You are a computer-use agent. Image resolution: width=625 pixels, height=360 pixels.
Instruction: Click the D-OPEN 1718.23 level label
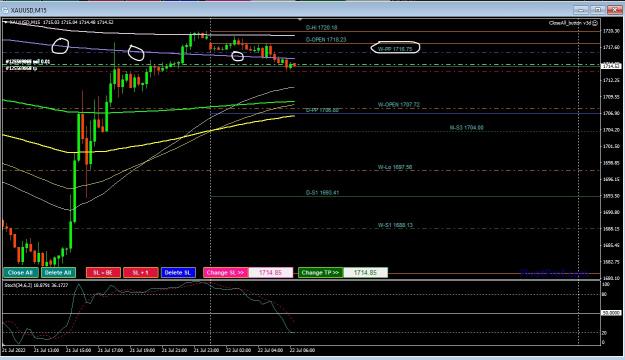click(x=326, y=39)
